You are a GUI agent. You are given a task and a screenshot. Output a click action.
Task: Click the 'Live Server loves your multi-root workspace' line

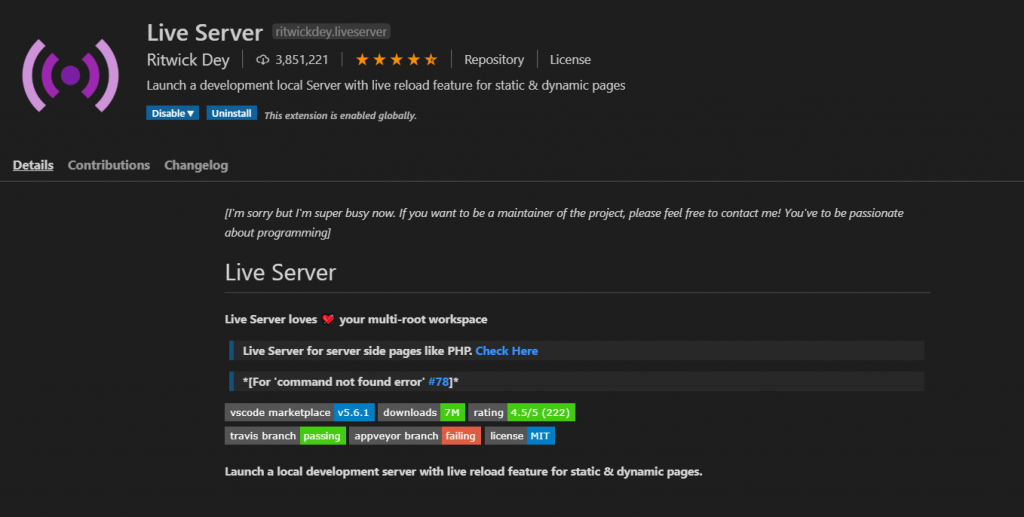[x=356, y=319]
